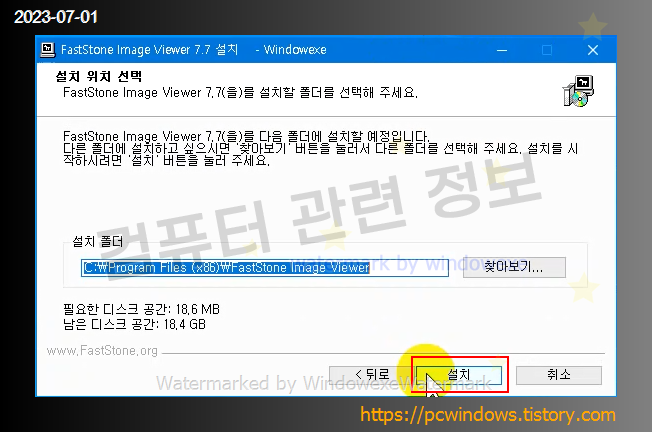Image resolution: width=652 pixels, height=432 pixels.
Task: Click the '남은 디스크 공간: 18.4 GB' text
Action: click(x=134, y=324)
